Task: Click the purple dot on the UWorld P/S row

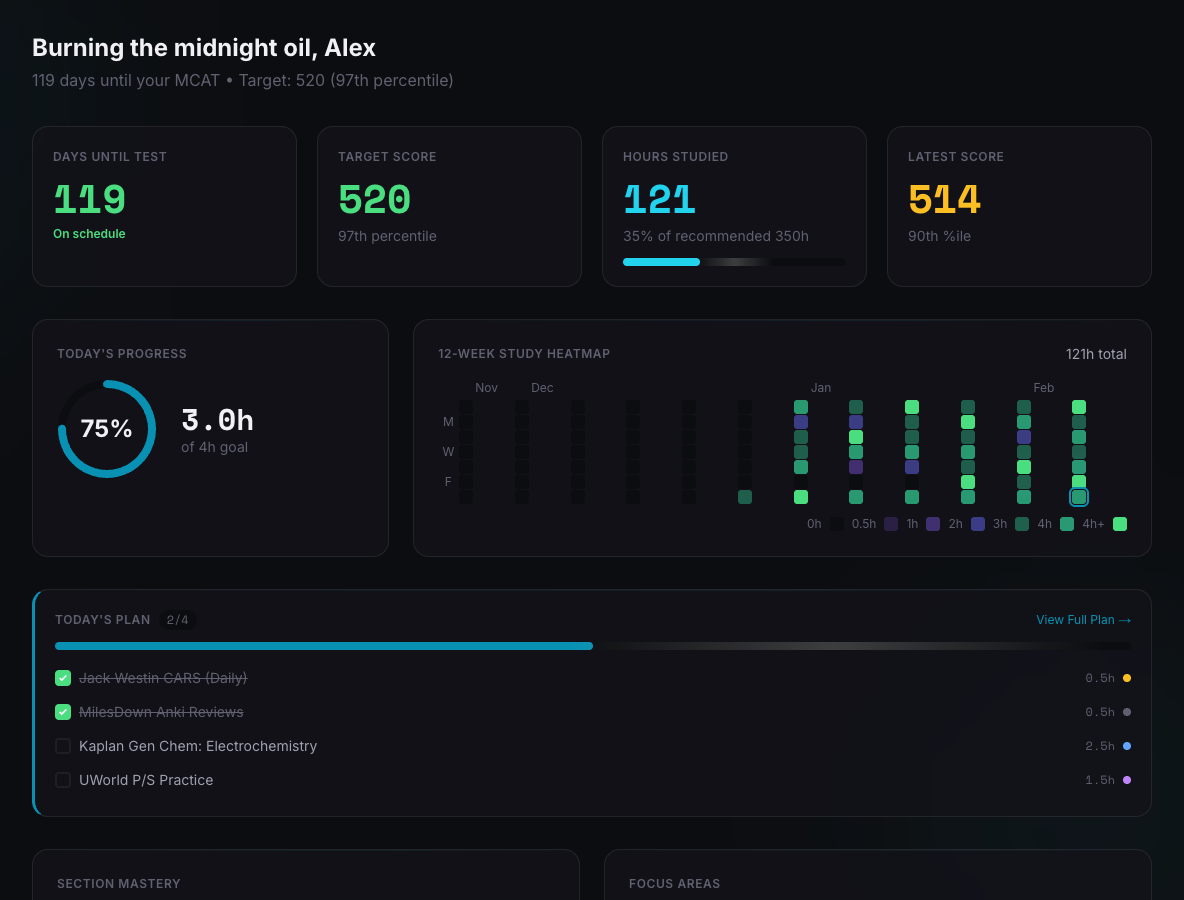Action: coord(1127,780)
